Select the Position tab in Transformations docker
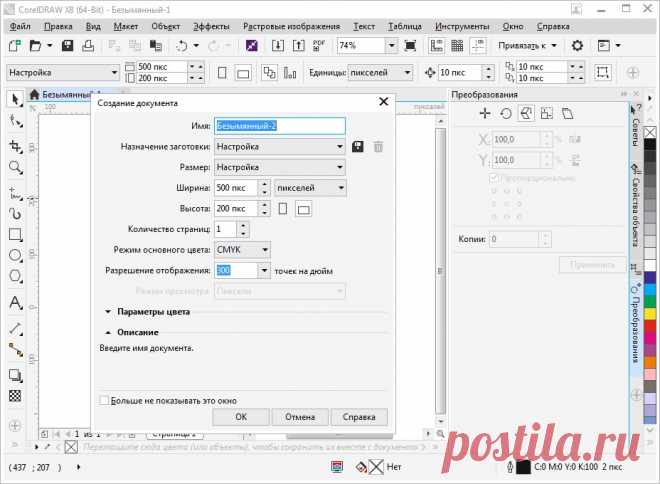The image size is (660, 484). [x=485, y=113]
